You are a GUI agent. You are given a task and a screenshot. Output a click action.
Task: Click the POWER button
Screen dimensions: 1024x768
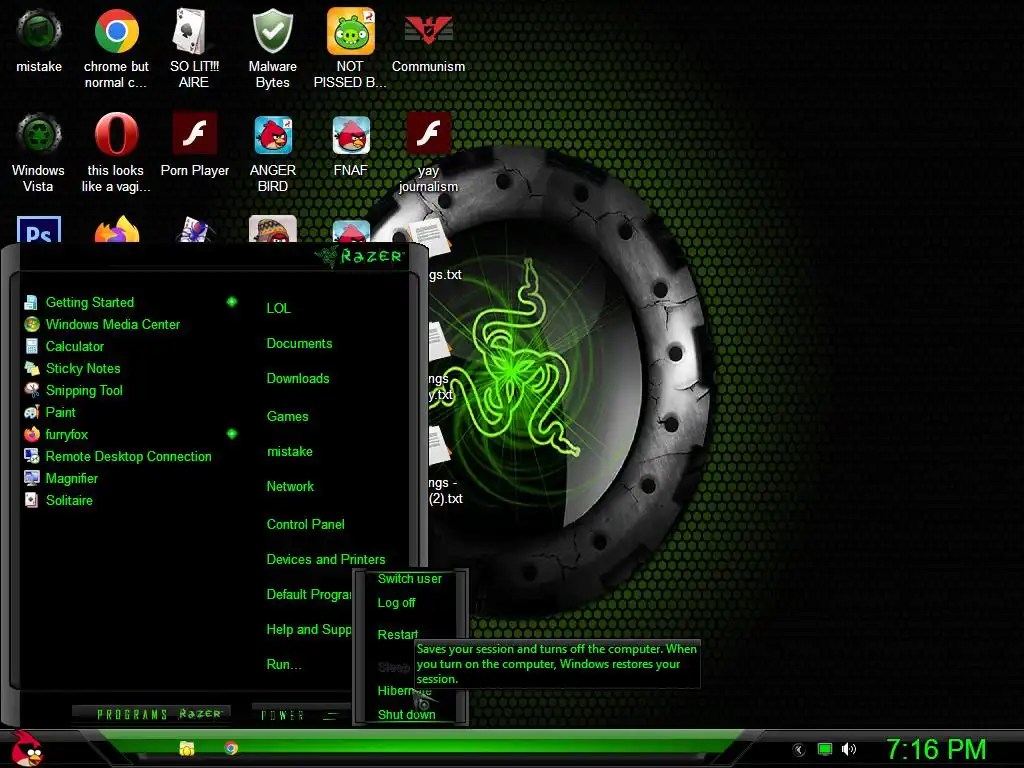click(x=282, y=715)
